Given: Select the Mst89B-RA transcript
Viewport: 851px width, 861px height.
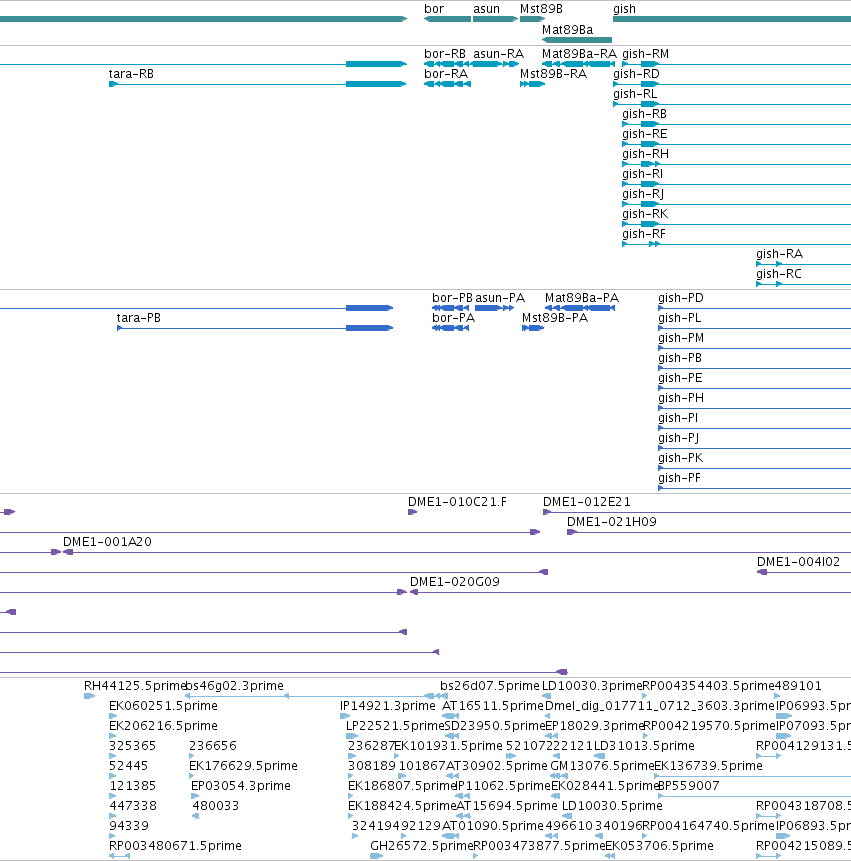Looking at the screenshot, I should tap(532, 84).
